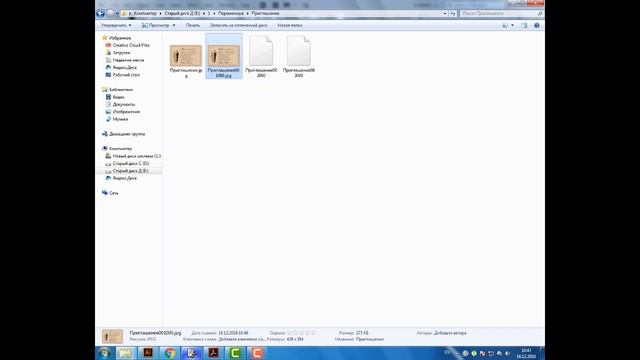The image size is (640, 360).
Task: Click the preview thumbnail in details pane
Action: [x=112, y=336]
